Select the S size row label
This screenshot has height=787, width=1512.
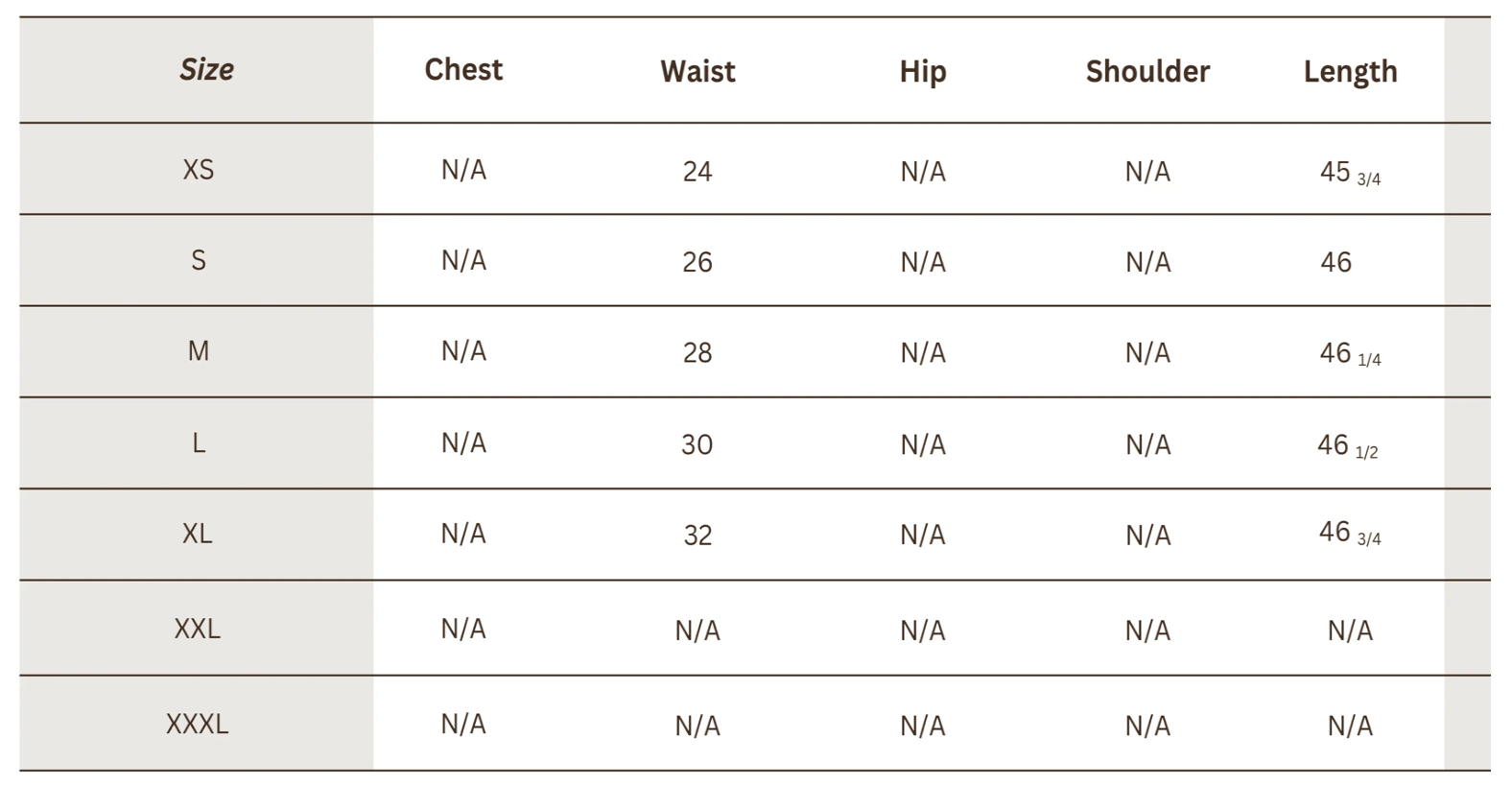pos(199,261)
